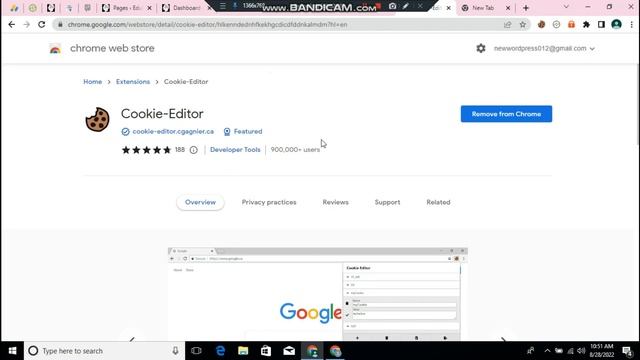Click the "900,000+ users" text
The image size is (640, 360).
pos(295,150)
